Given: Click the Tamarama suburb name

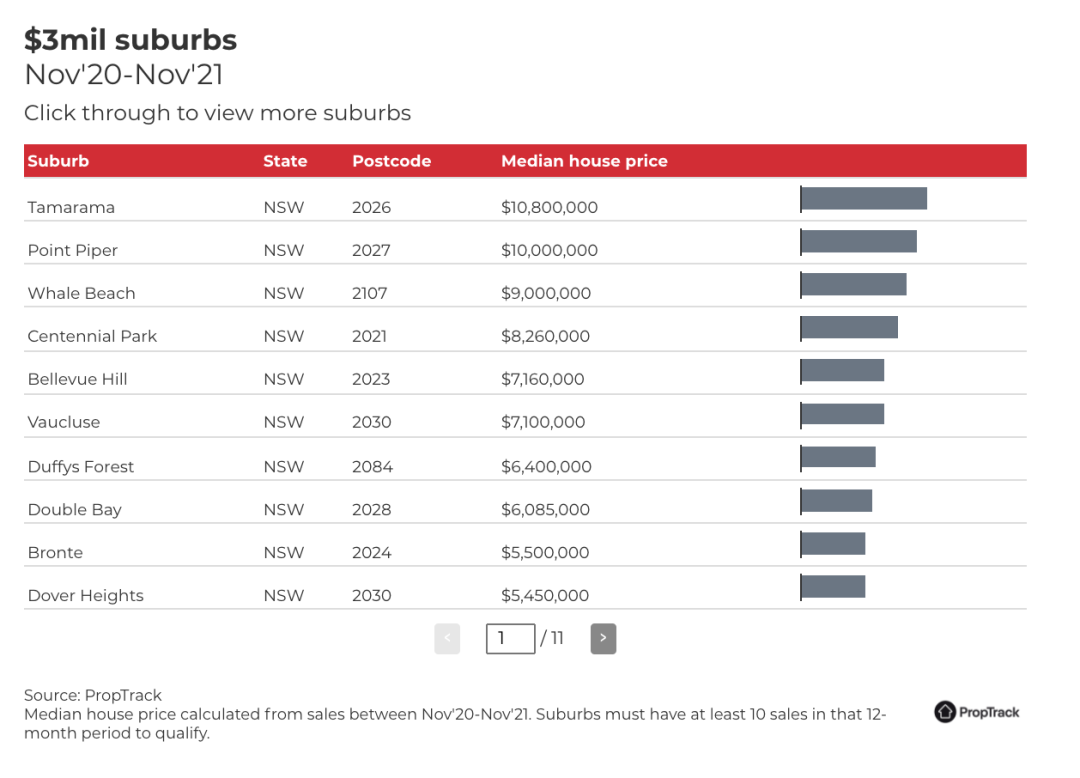Looking at the screenshot, I should click(71, 207).
